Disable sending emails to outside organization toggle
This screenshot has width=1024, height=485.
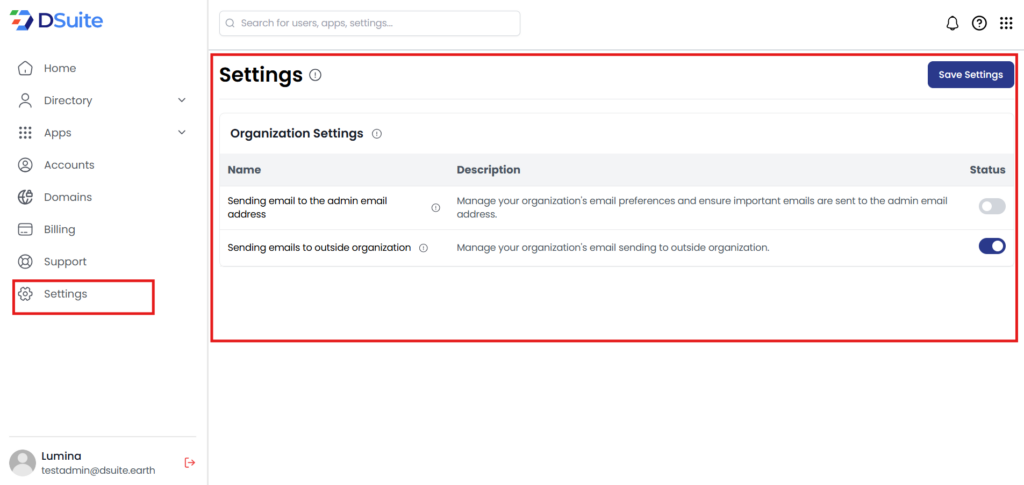[x=991, y=246]
